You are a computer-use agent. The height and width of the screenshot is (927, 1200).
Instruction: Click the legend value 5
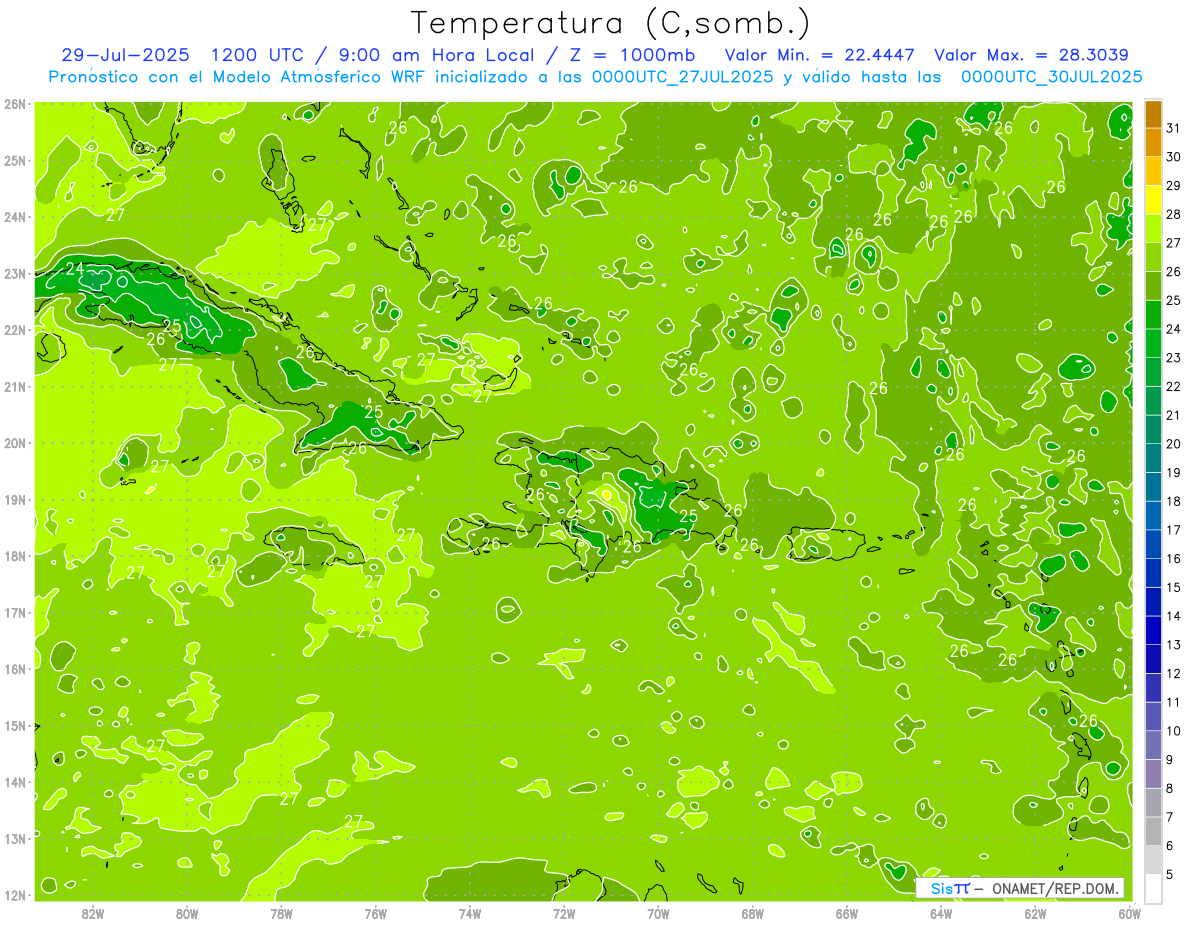click(x=1170, y=874)
